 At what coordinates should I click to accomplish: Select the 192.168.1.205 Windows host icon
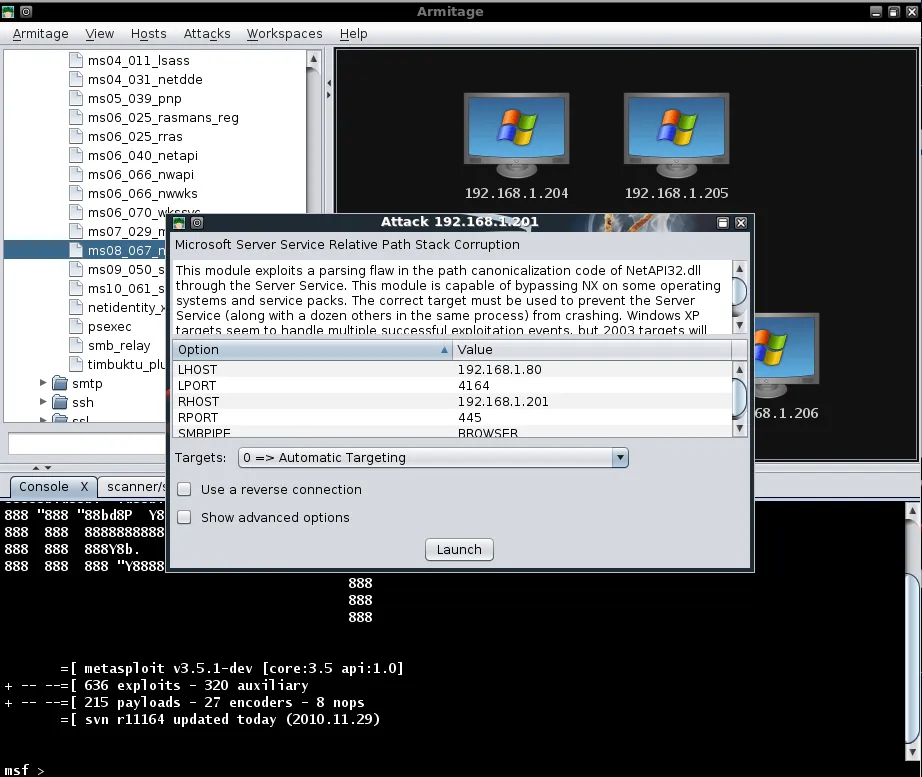tap(676, 131)
